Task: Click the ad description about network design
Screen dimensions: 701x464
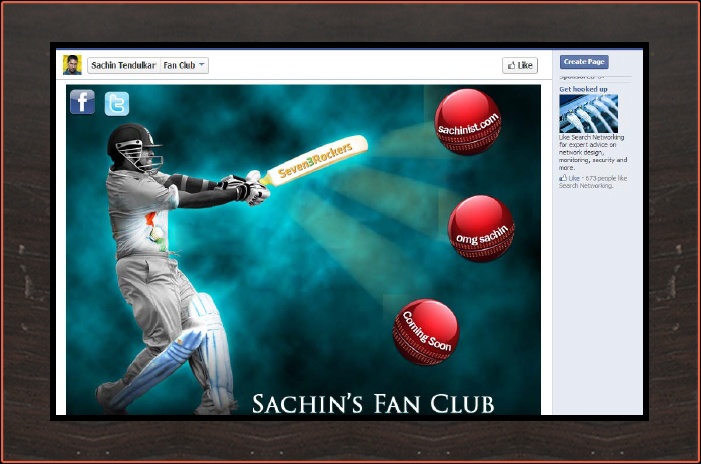Action: 593,152
